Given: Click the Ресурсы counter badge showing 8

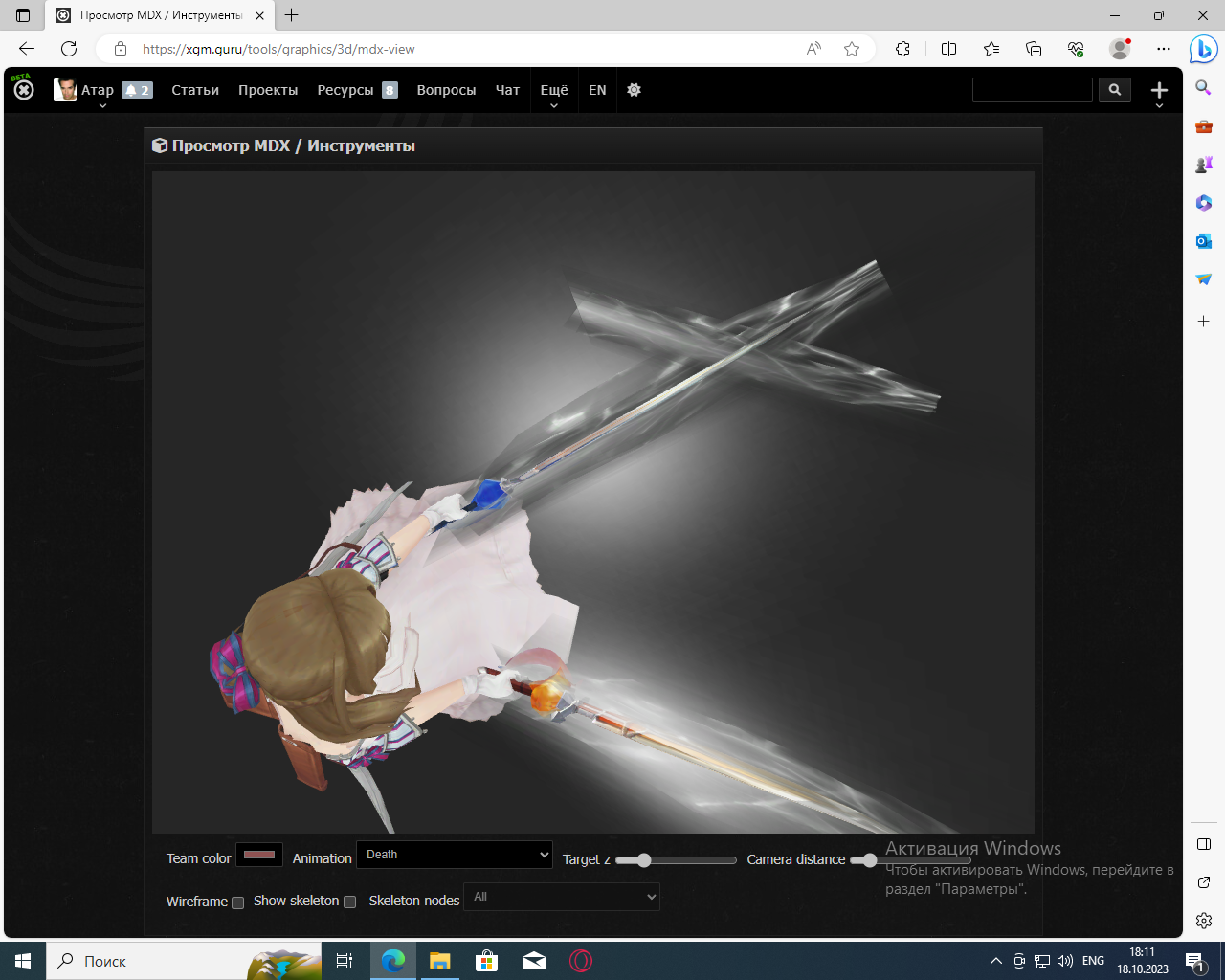Looking at the screenshot, I should pos(390,90).
